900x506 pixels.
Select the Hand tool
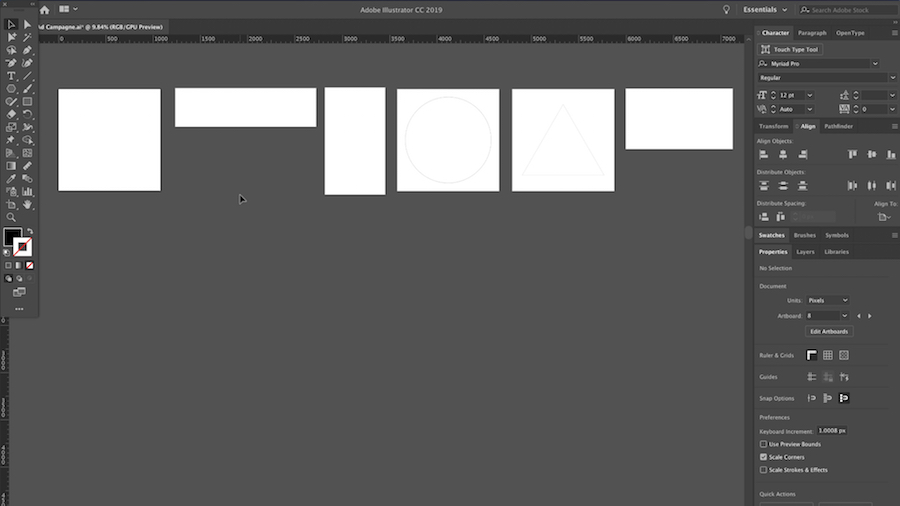tap(27, 205)
